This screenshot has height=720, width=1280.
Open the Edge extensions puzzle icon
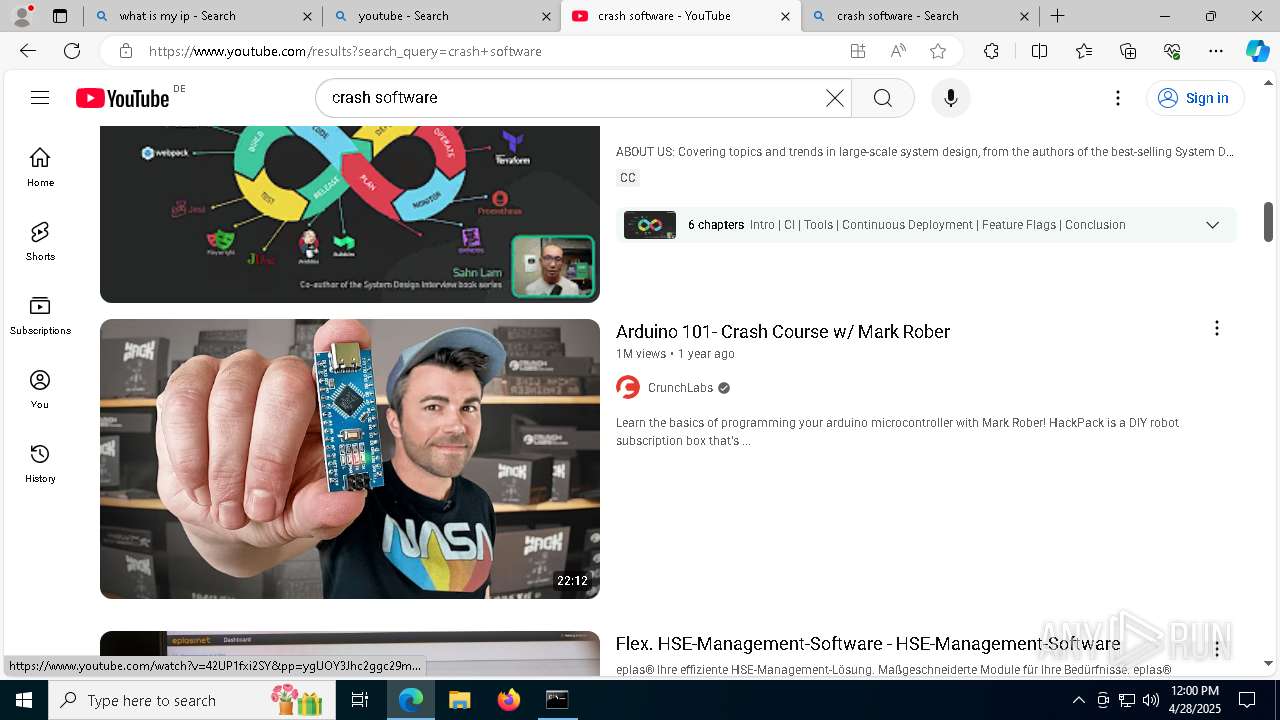pyautogui.click(x=991, y=51)
